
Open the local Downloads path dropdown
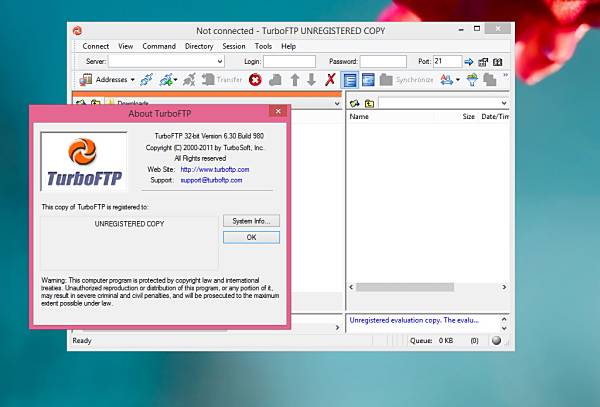337,103
